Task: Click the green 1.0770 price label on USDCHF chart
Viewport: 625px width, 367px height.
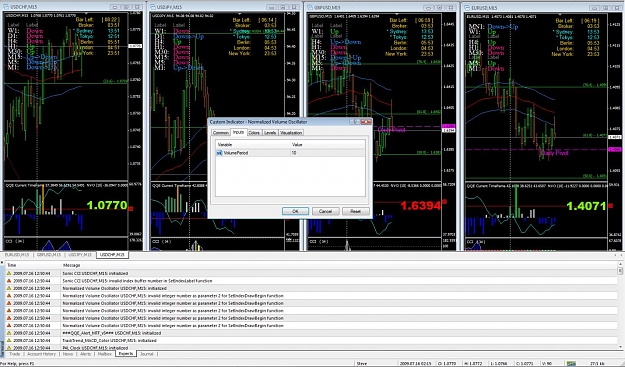Action: (x=107, y=206)
